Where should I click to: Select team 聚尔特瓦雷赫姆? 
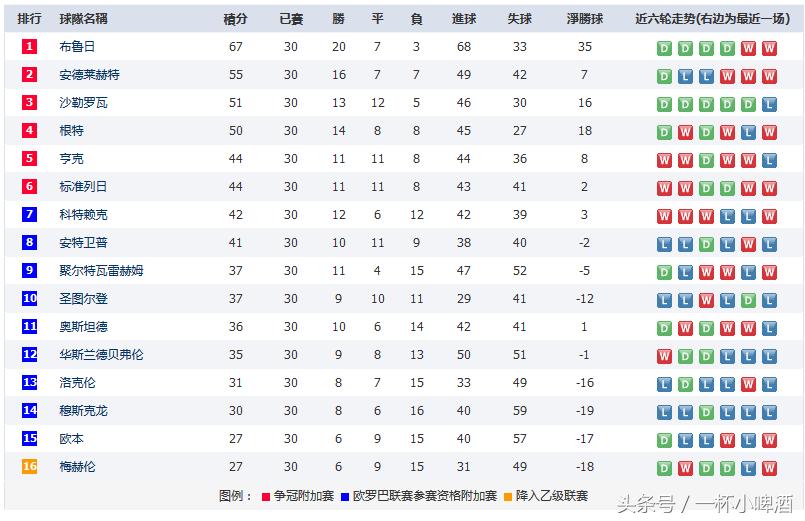[101, 271]
